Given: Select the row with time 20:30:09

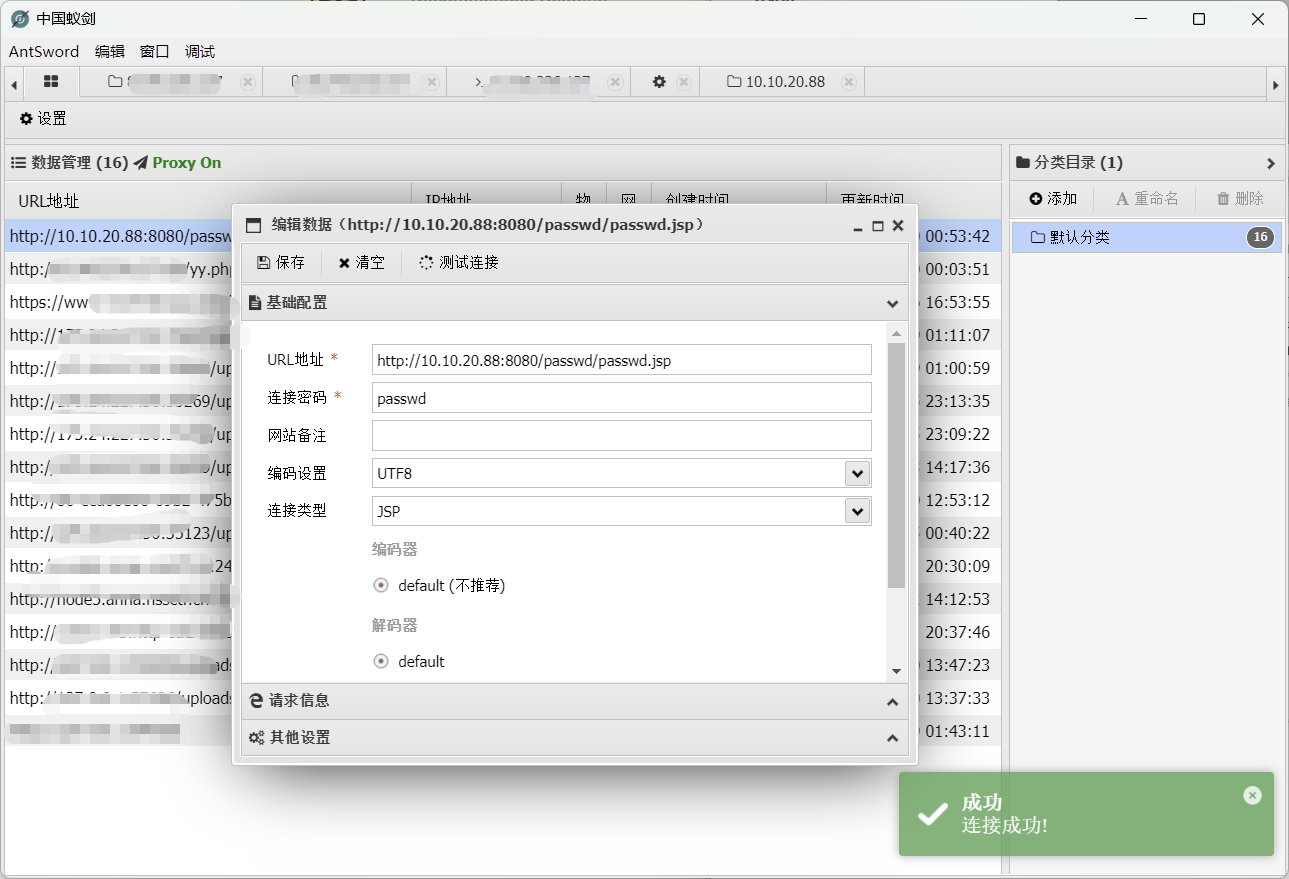Looking at the screenshot, I should (x=502, y=566).
